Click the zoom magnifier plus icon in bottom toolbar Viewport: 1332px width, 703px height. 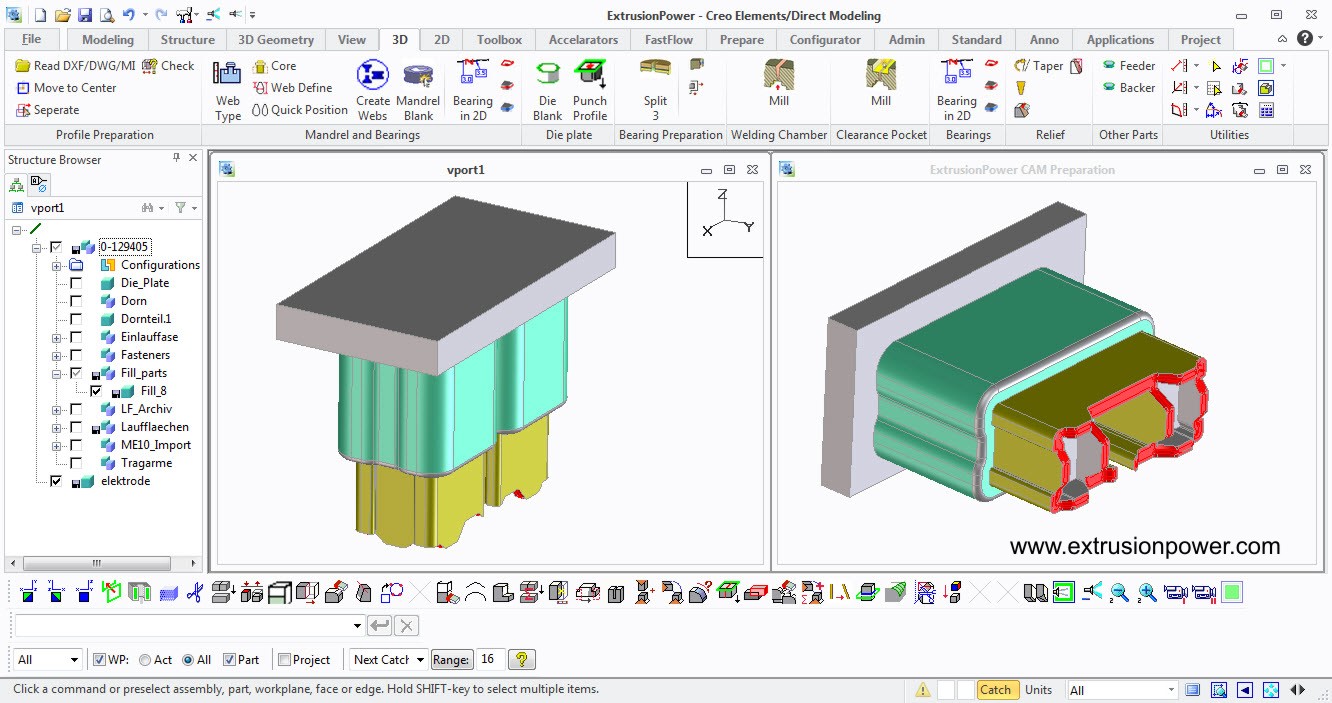tap(1147, 593)
